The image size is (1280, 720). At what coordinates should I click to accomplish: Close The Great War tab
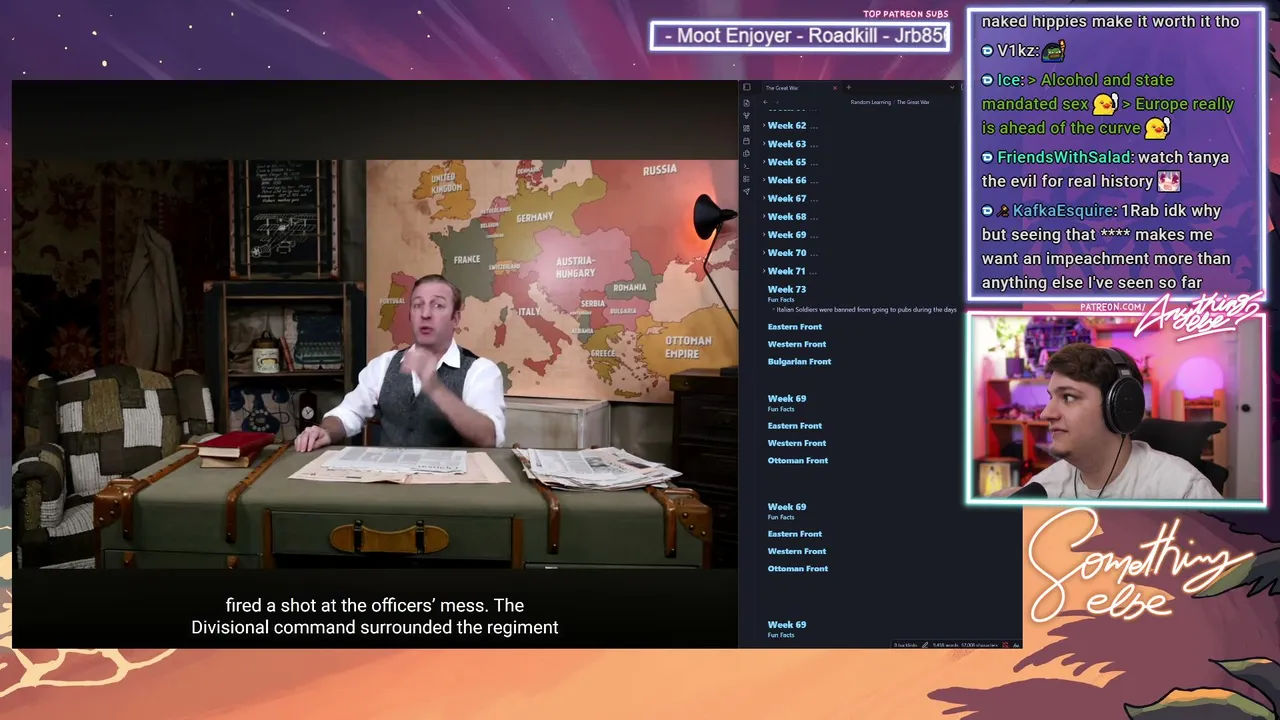835,88
